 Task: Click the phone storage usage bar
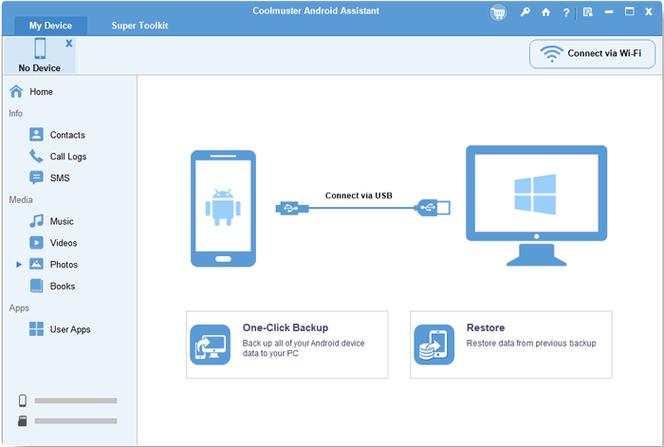click(75, 401)
